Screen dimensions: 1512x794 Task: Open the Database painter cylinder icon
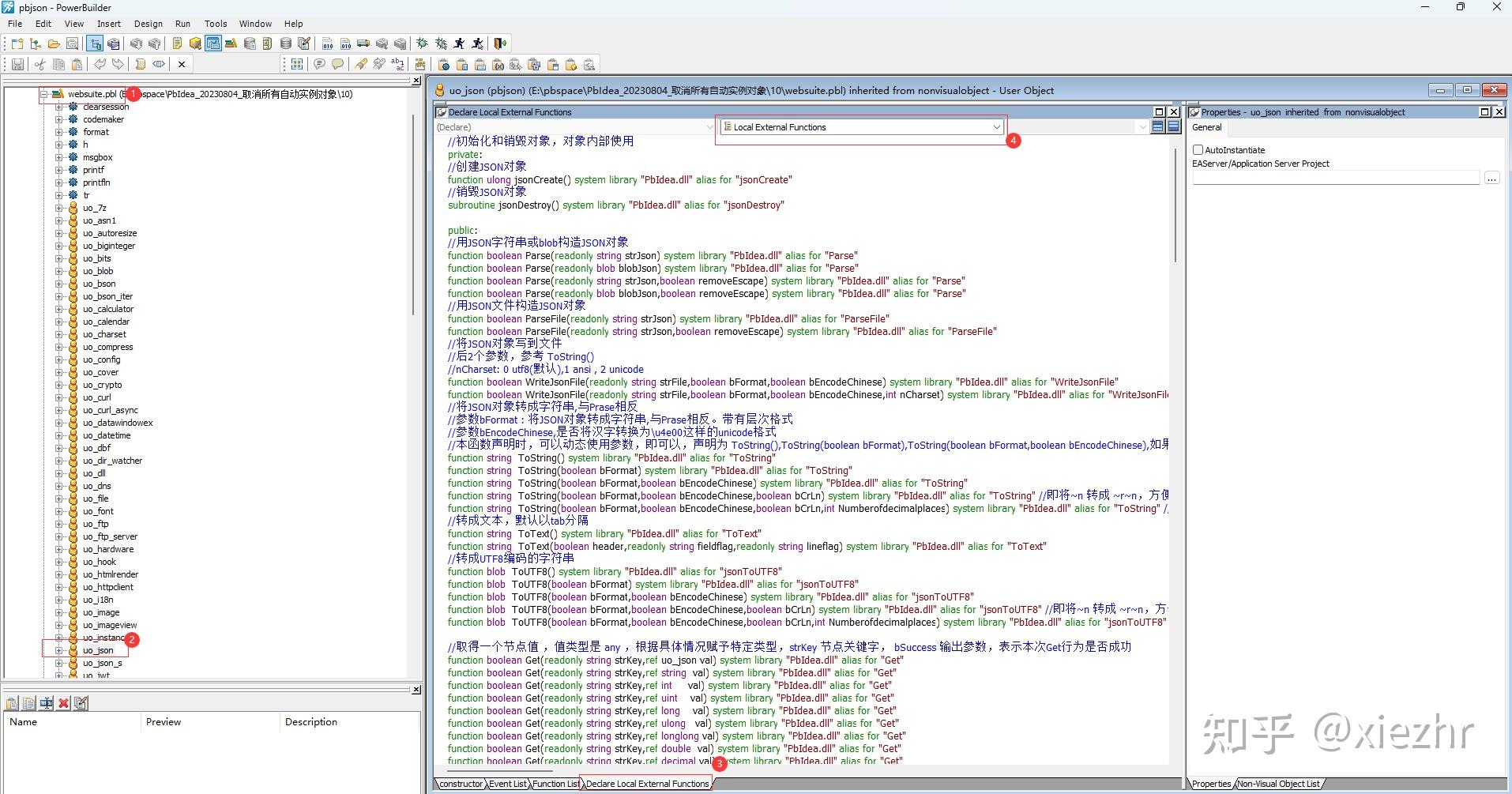click(x=286, y=43)
